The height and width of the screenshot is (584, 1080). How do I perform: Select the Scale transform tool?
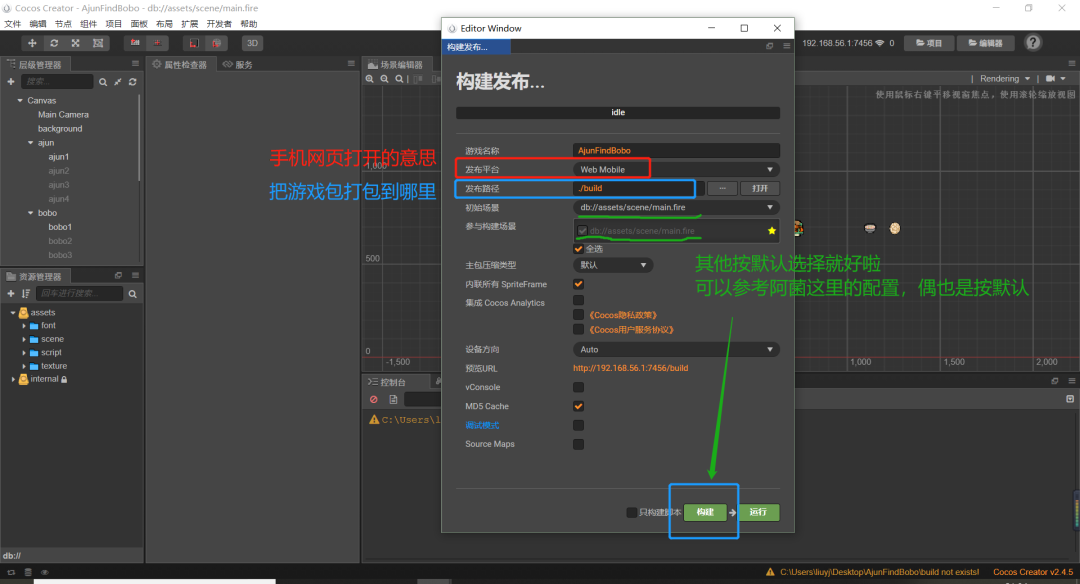76,43
